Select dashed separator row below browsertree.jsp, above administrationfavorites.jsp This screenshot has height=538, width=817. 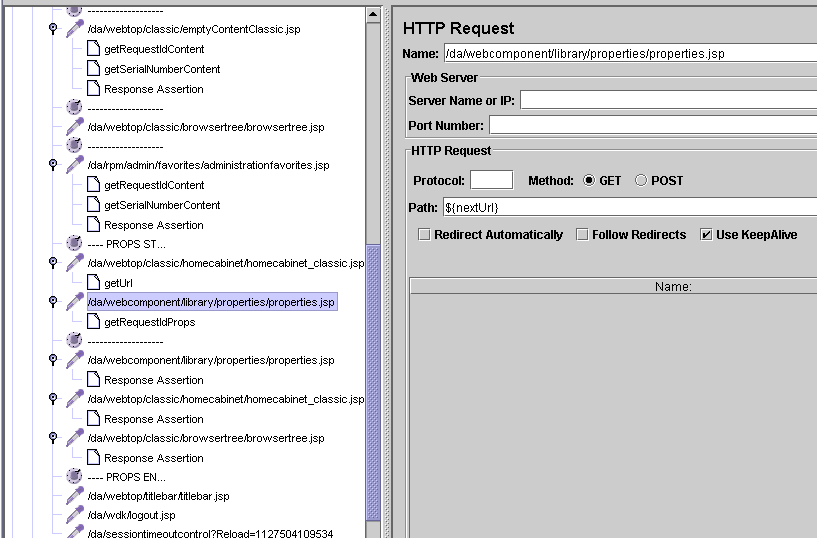click(x=126, y=147)
